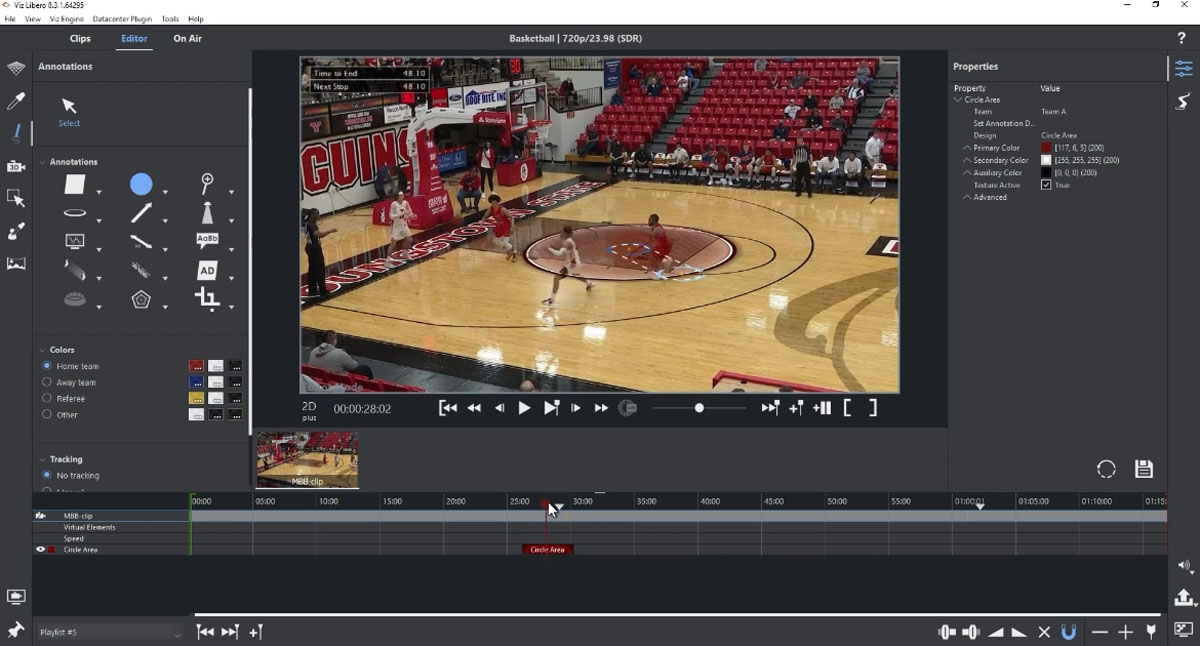Choose the pentagon shape annotation
This screenshot has height=646, width=1200.
click(141, 299)
